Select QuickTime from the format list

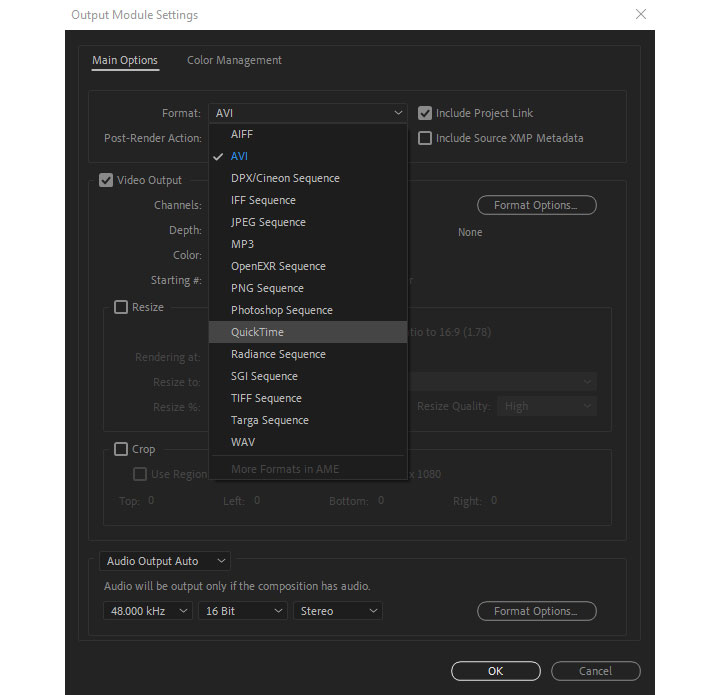[258, 332]
